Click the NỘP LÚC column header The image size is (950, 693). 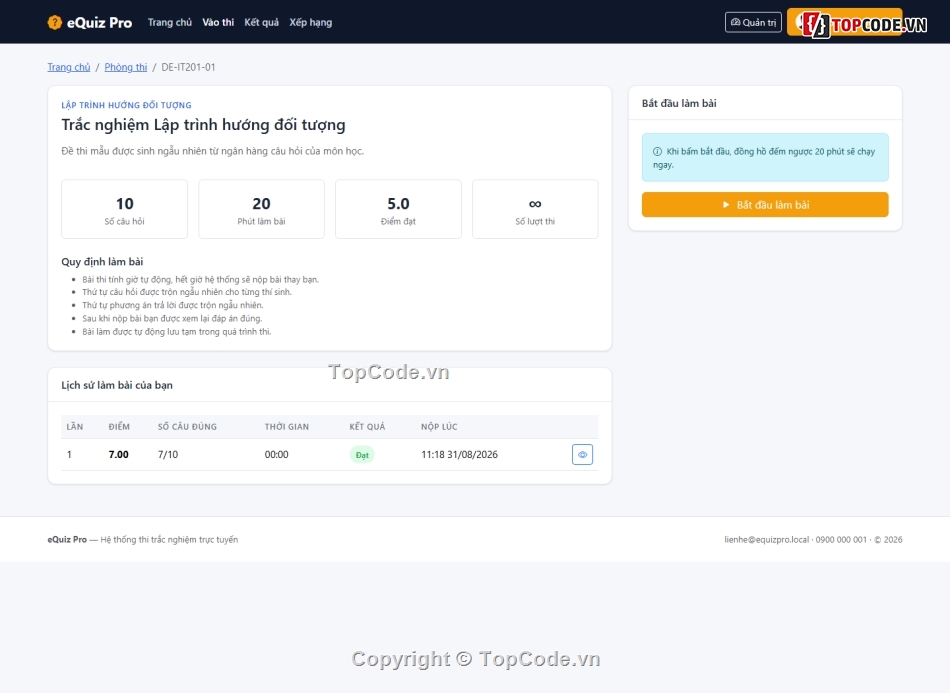point(439,426)
